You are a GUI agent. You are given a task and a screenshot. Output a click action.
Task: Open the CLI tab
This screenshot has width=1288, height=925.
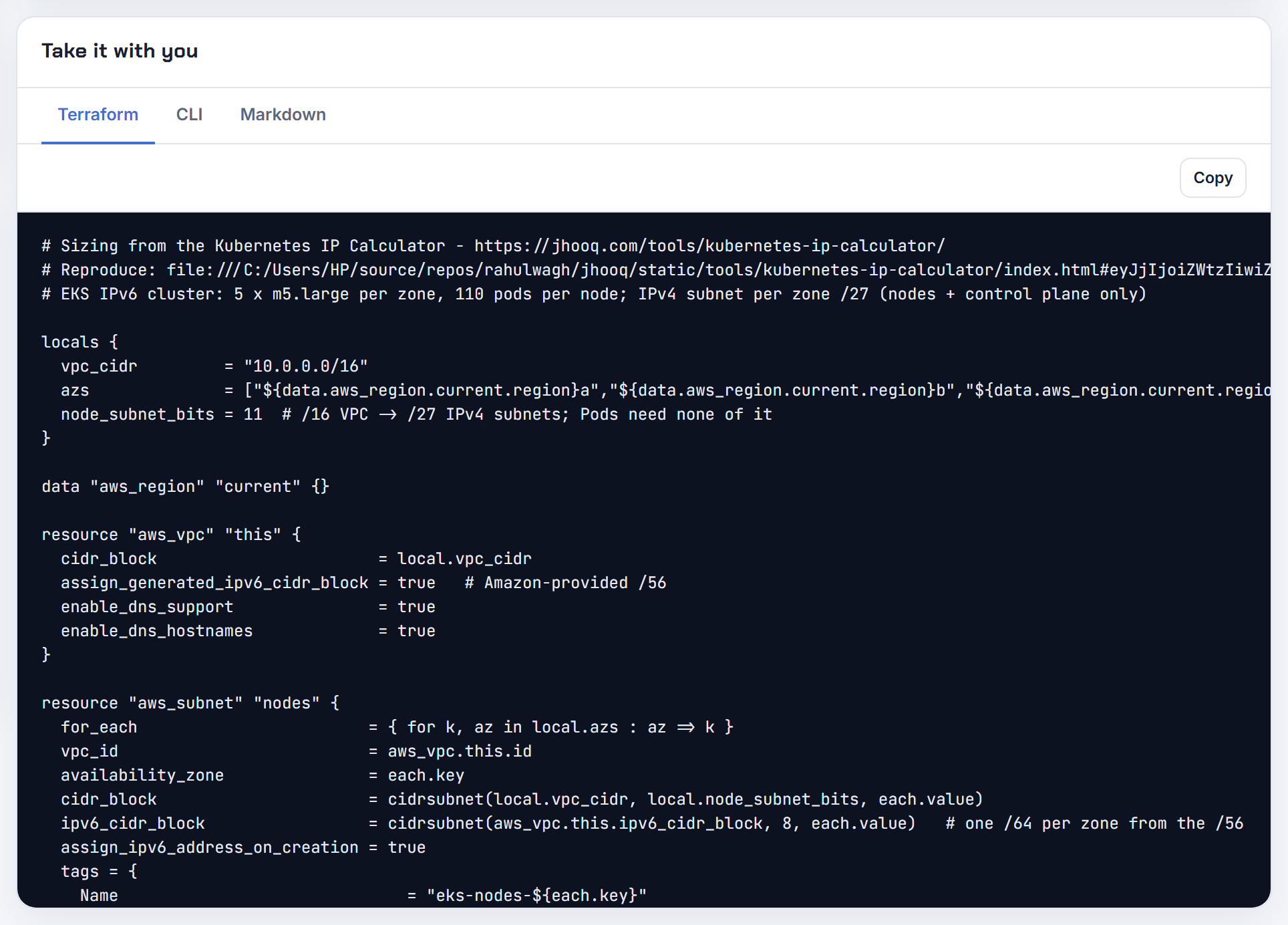(x=189, y=115)
